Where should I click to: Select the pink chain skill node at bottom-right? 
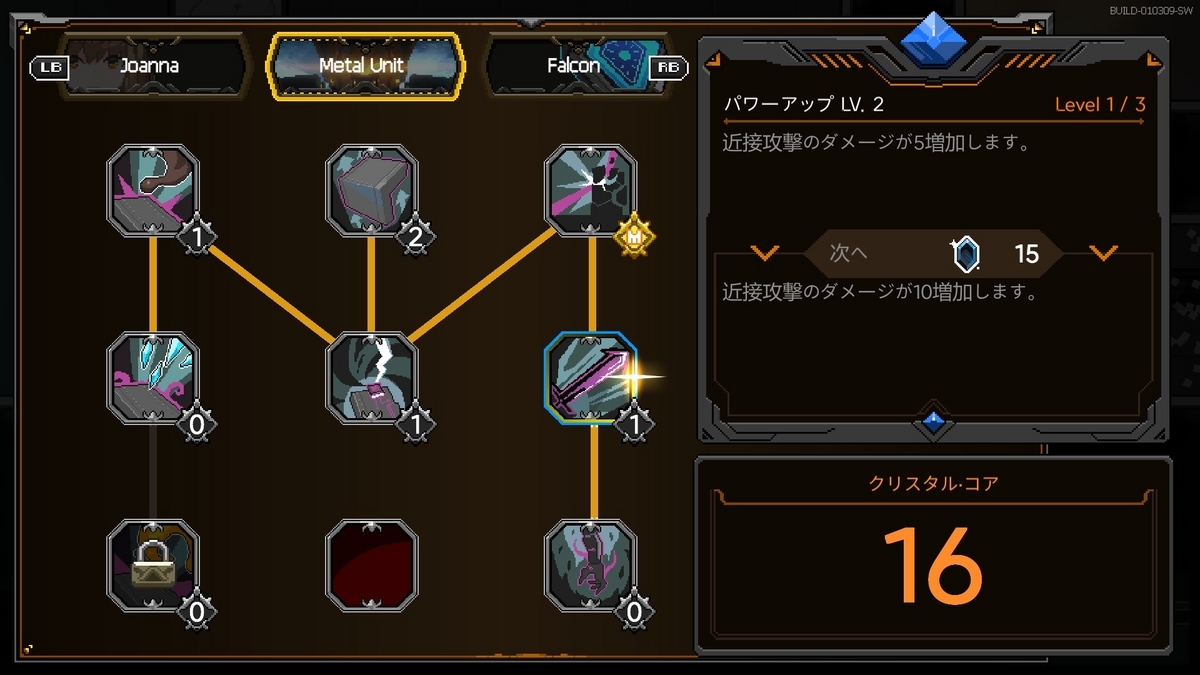tap(591, 565)
